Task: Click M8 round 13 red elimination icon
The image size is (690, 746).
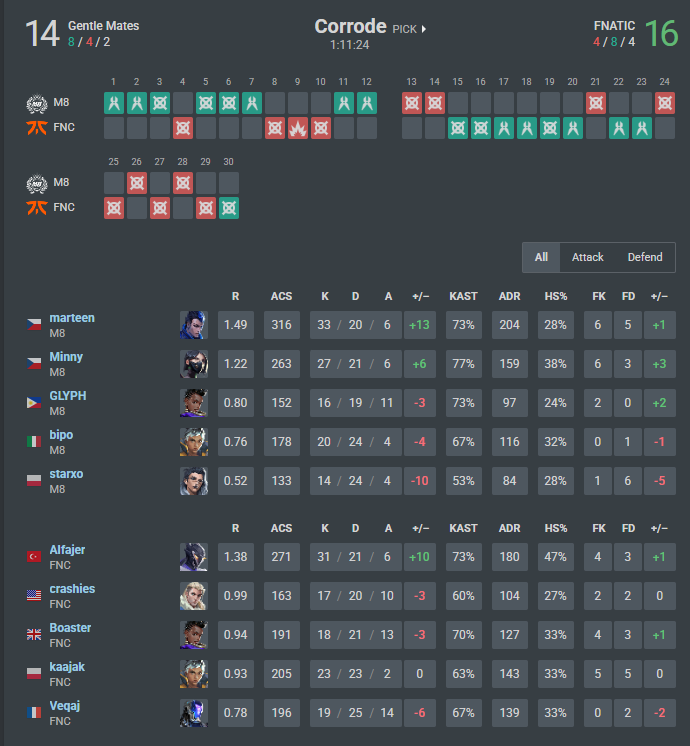Action: pos(412,103)
